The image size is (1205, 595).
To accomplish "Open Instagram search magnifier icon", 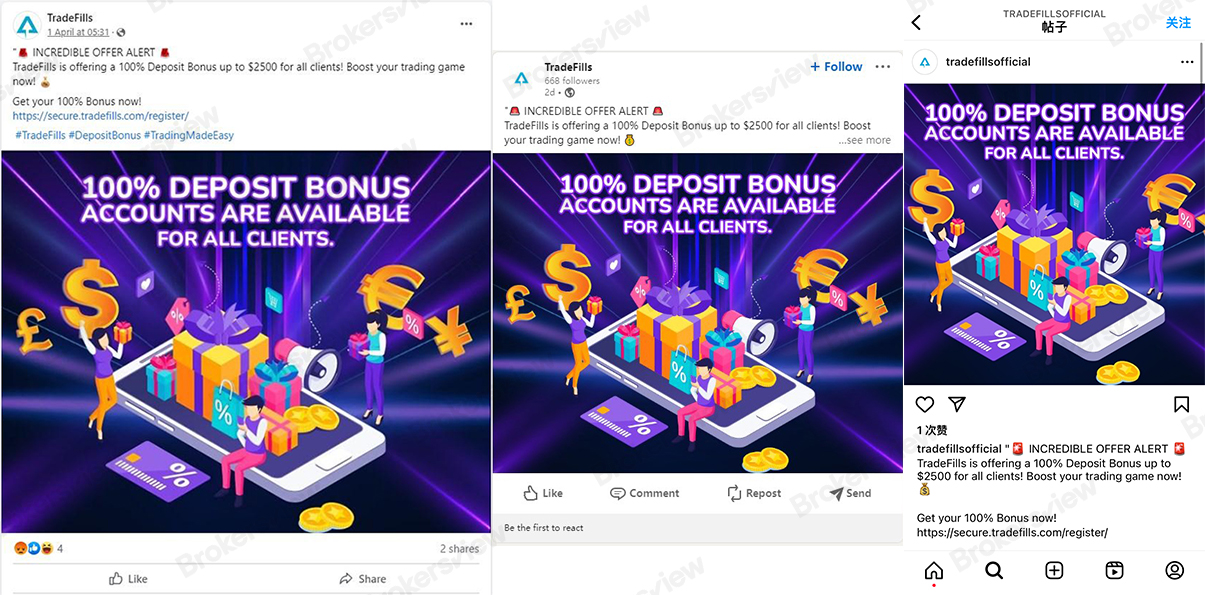I will tap(994, 570).
